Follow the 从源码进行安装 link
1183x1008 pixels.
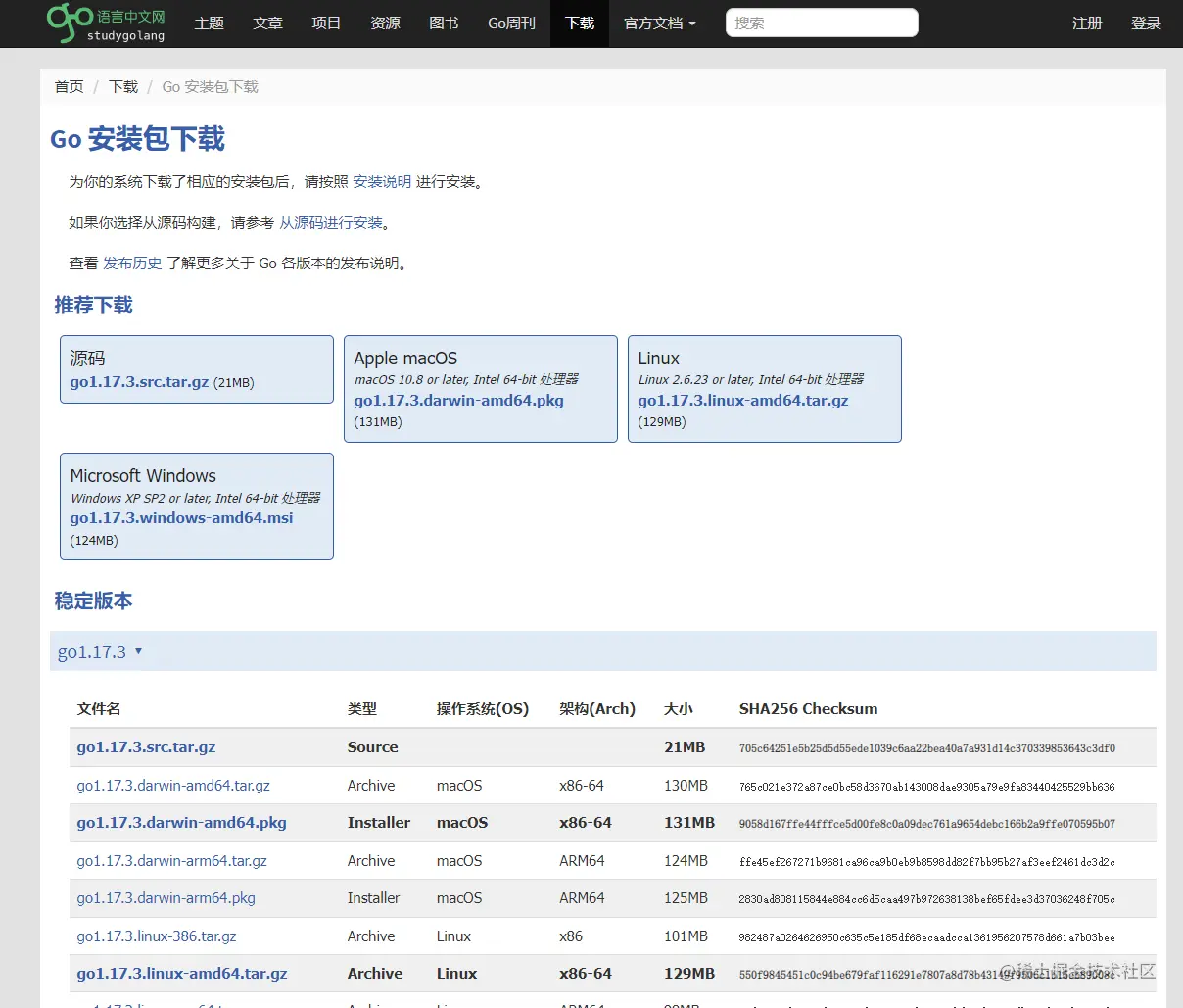point(331,223)
